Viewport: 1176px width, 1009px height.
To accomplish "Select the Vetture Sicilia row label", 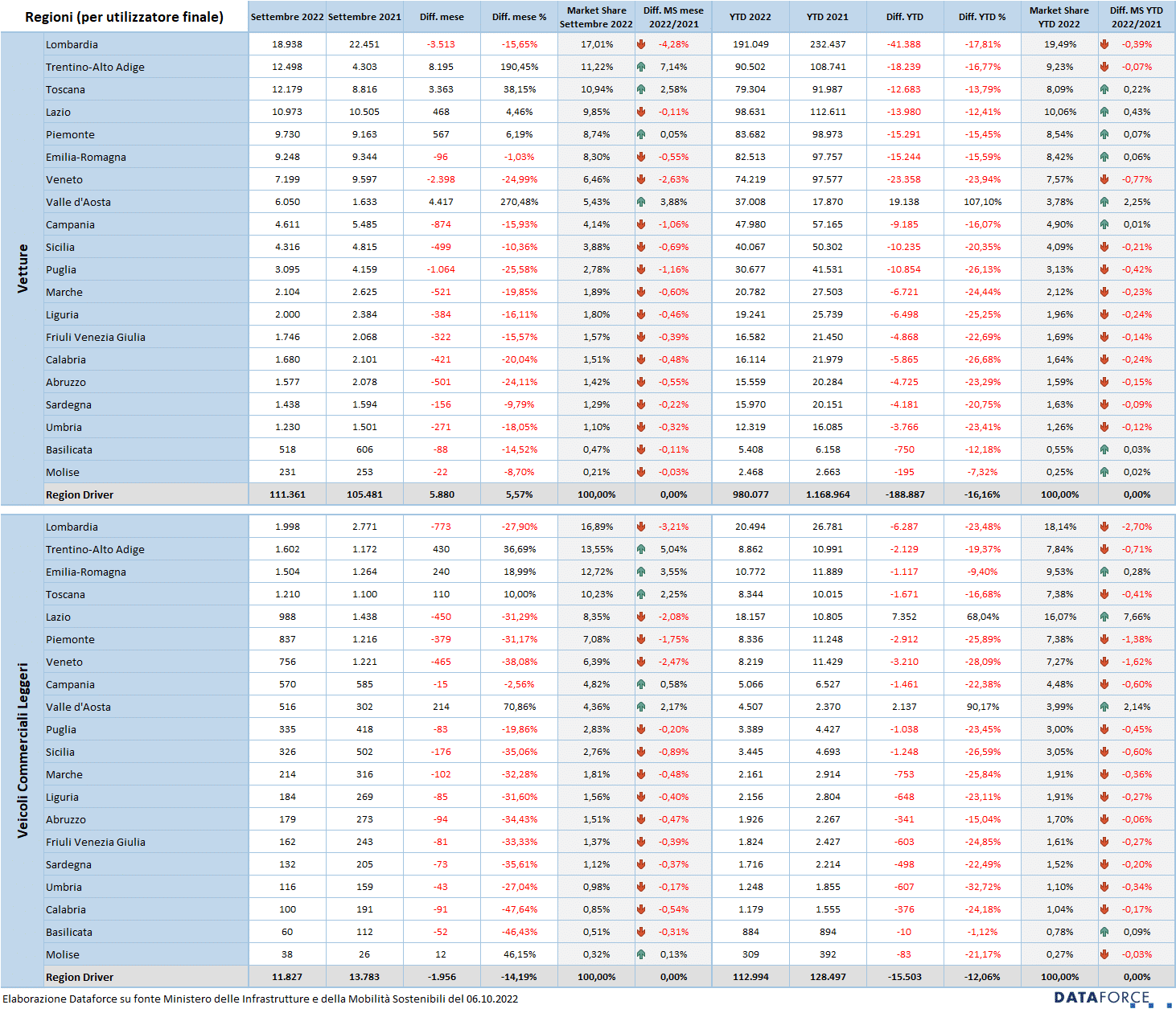I will pos(60,247).
